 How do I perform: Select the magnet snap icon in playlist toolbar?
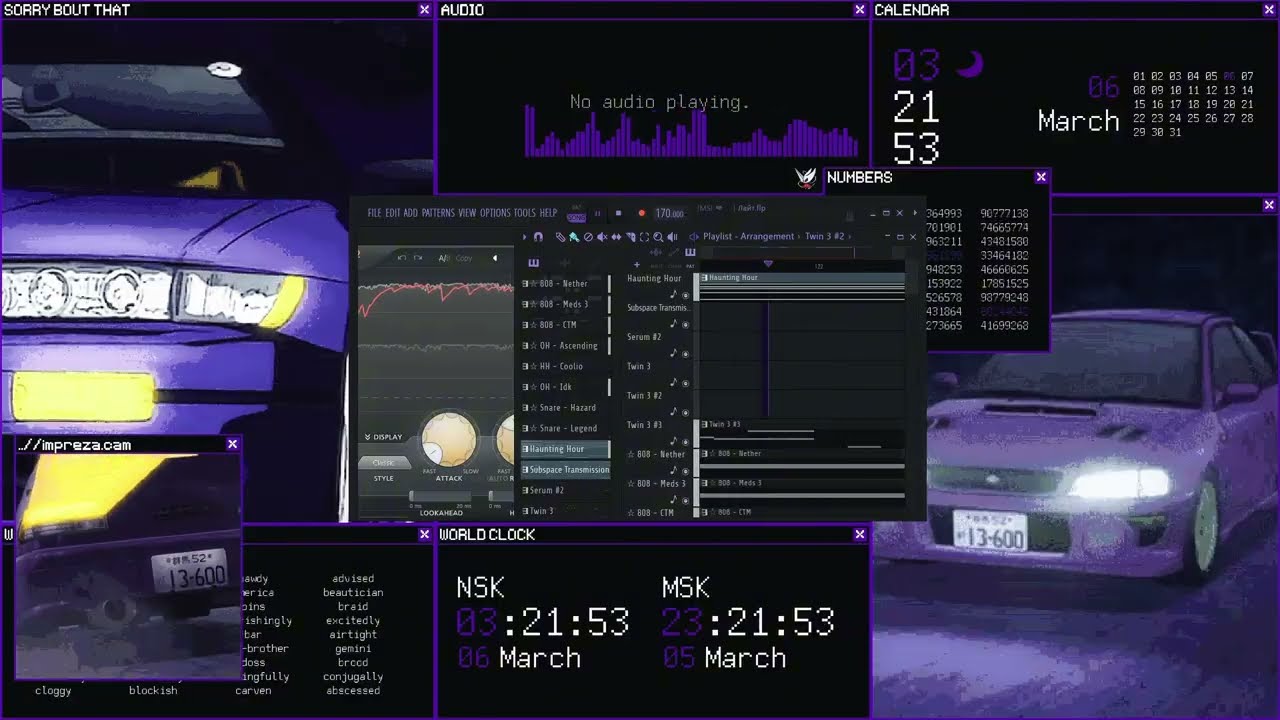tap(538, 237)
